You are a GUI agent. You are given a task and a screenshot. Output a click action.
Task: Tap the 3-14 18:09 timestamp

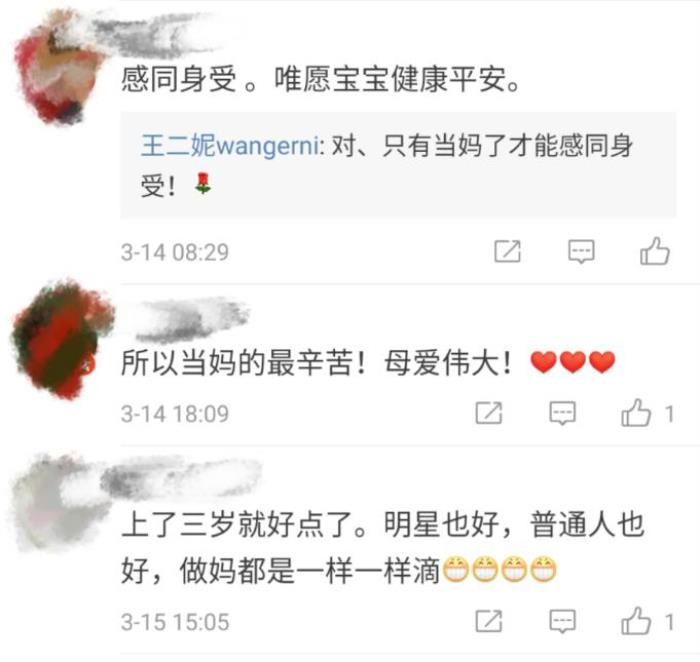click(175, 414)
